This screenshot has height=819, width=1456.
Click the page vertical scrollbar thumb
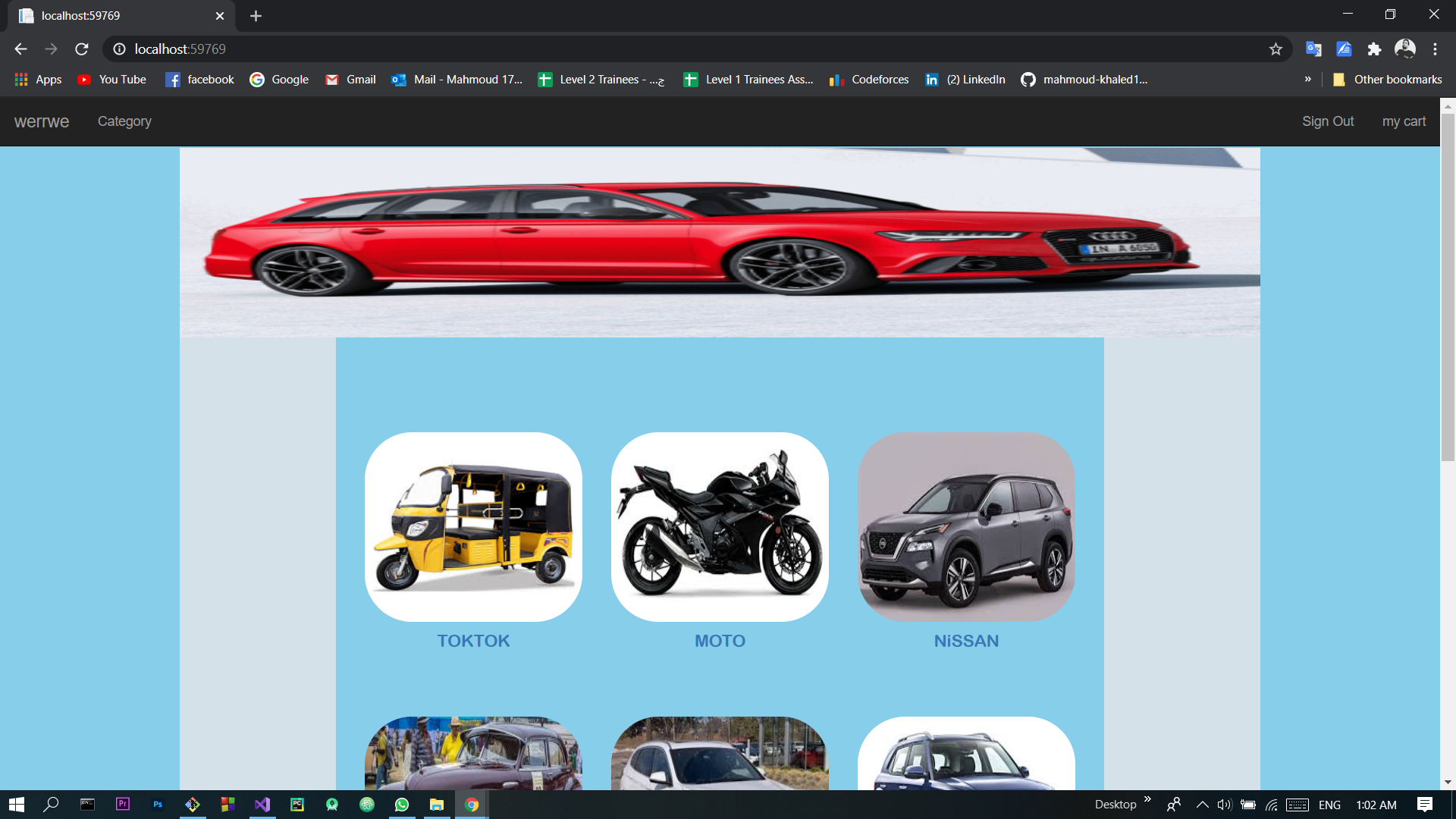tap(1448, 287)
